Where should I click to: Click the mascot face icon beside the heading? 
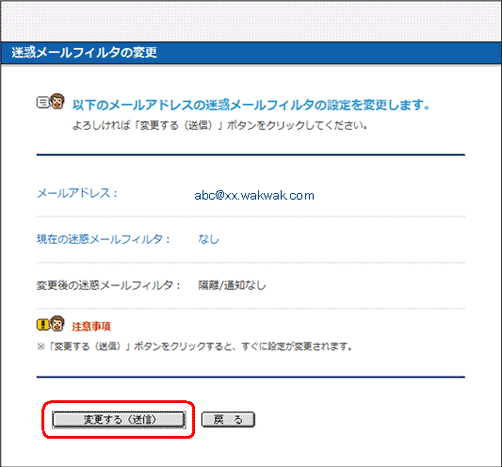pos(57,101)
